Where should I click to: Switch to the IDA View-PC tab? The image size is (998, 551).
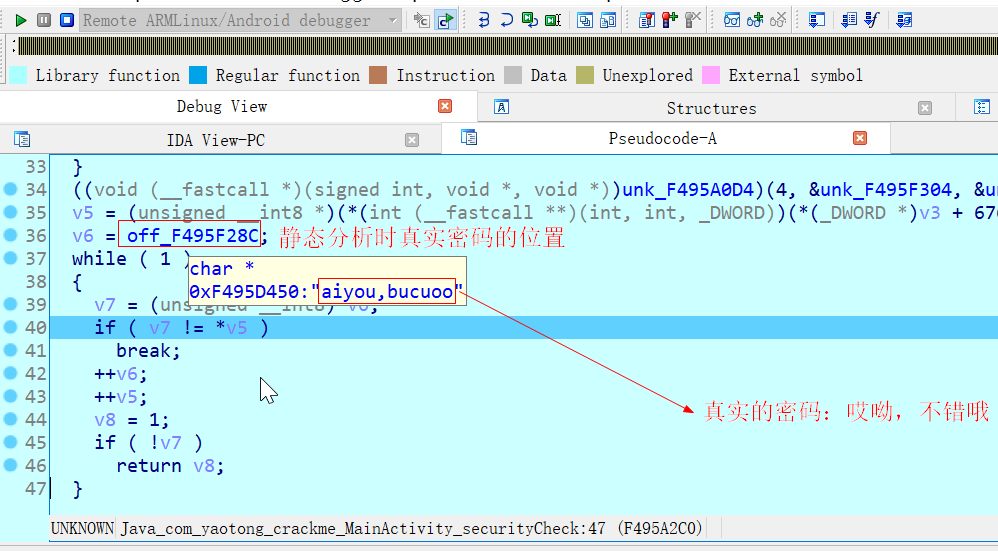pos(216,140)
